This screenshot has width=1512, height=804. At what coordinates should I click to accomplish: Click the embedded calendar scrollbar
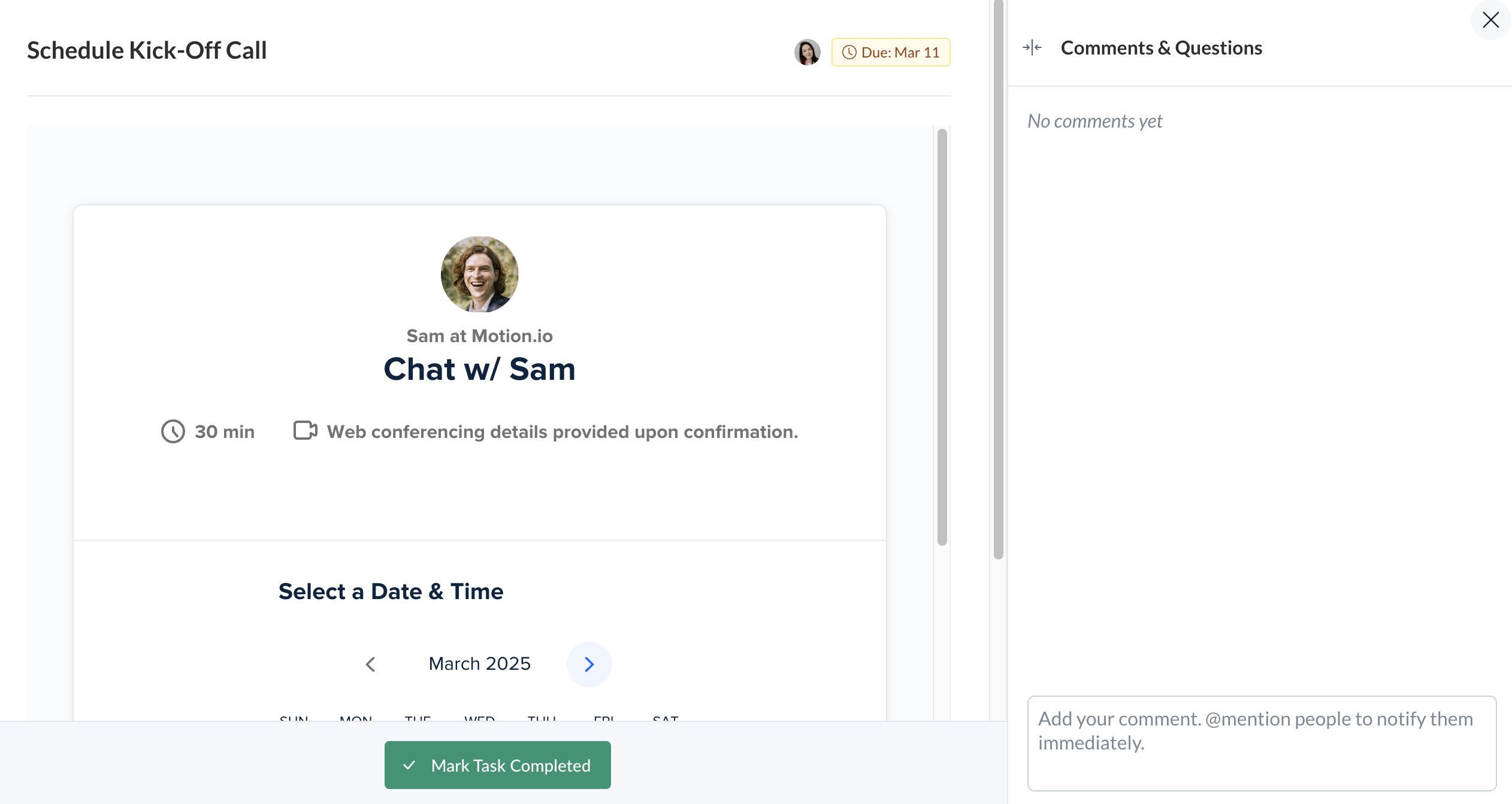click(x=942, y=335)
